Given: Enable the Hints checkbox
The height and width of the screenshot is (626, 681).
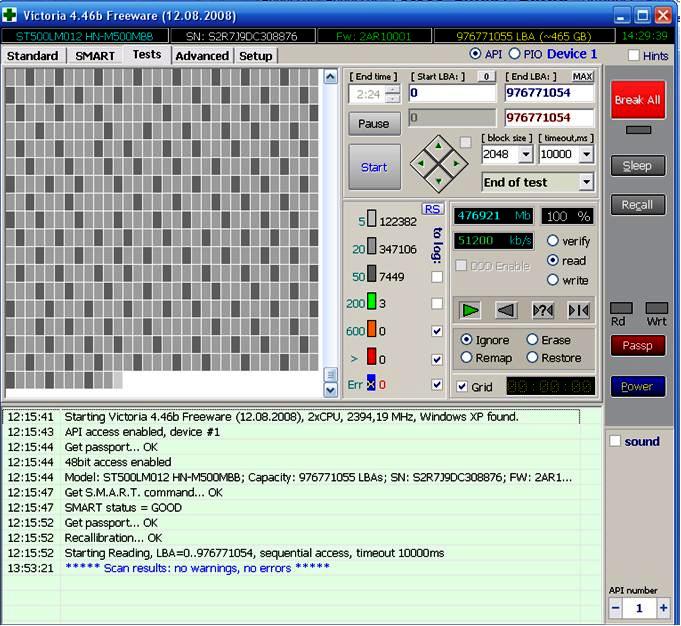Looking at the screenshot, I should click(x=633, y=55).
